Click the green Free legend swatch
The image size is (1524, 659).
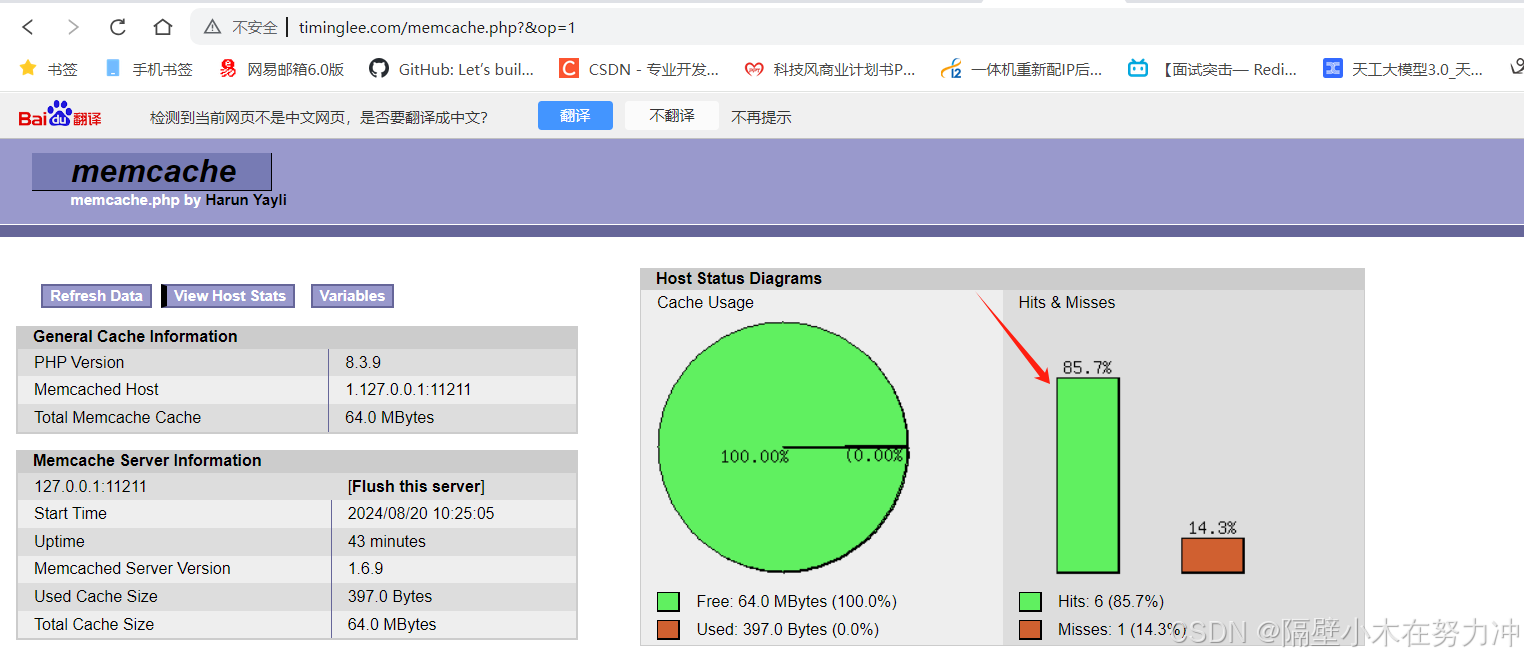click(x=668, y=602)
